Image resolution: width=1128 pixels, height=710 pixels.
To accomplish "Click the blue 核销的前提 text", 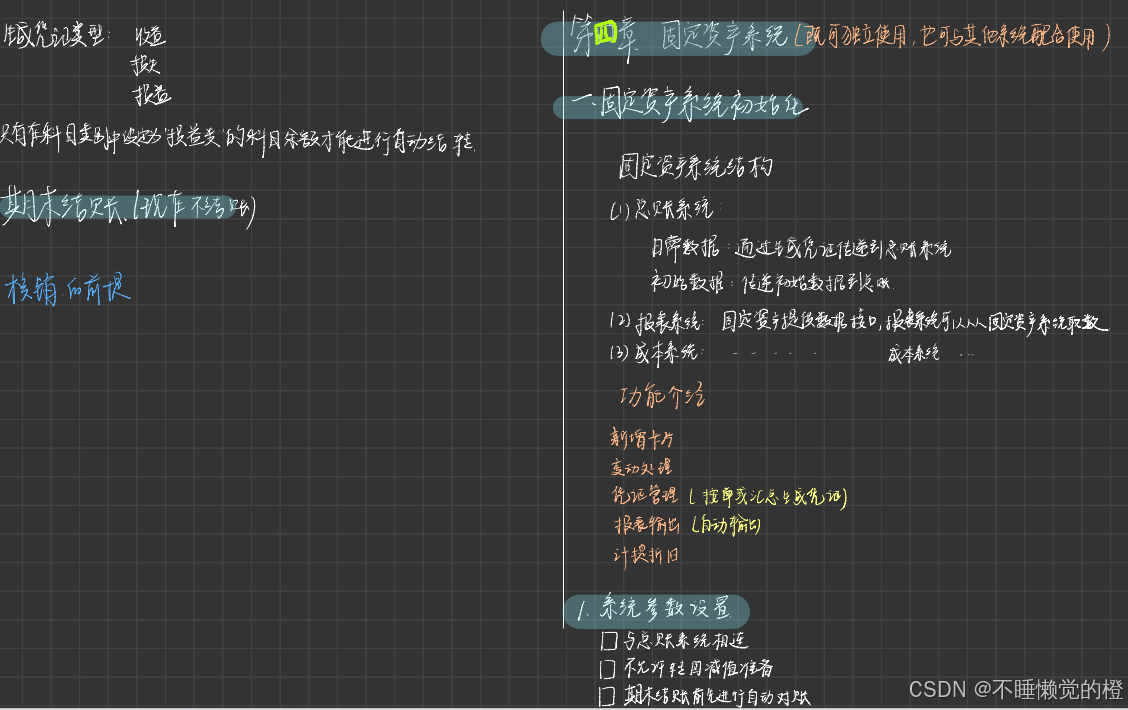I will pyautogui.click(x=68, y=289).
